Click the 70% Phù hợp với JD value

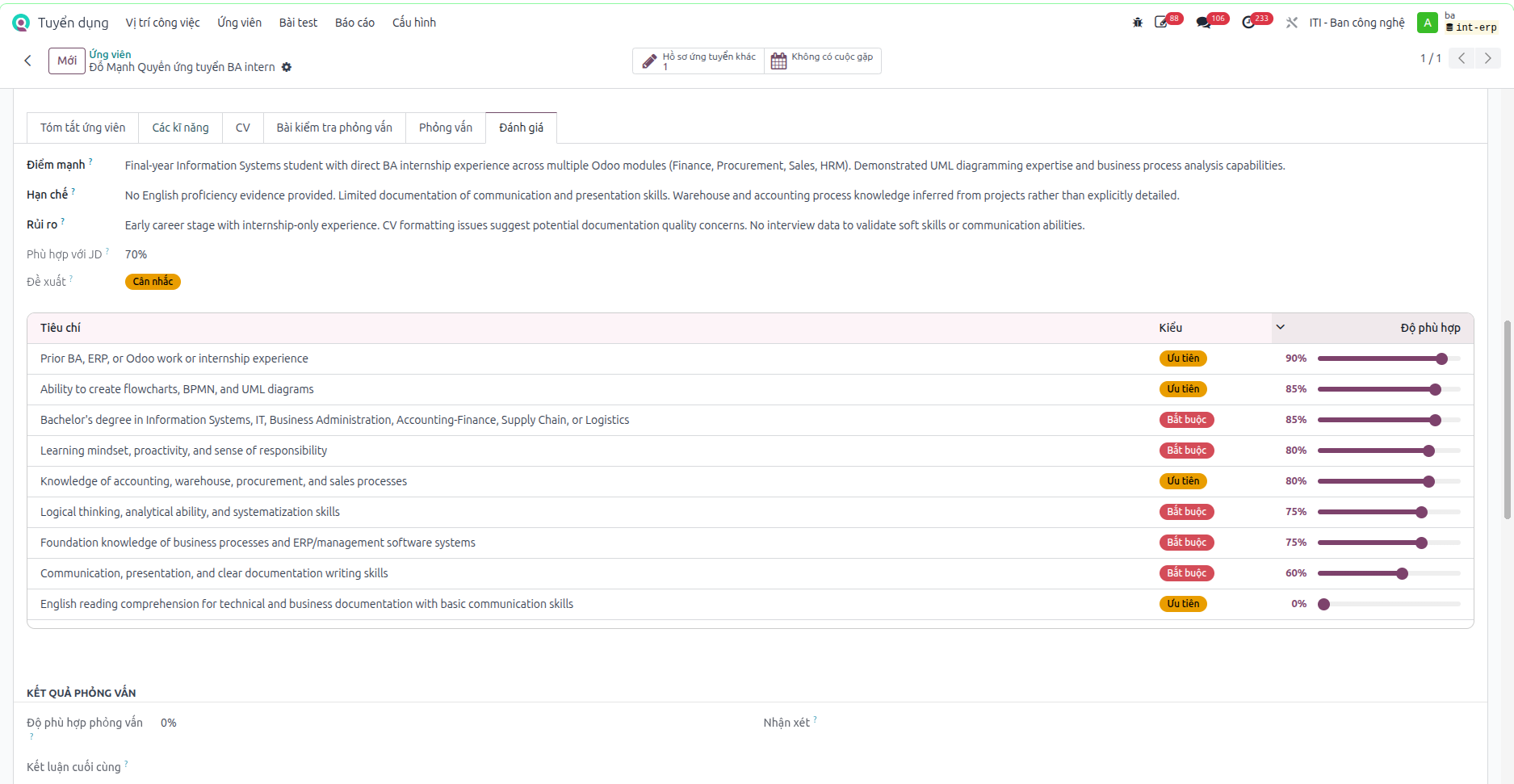click(x=136, y=254)
